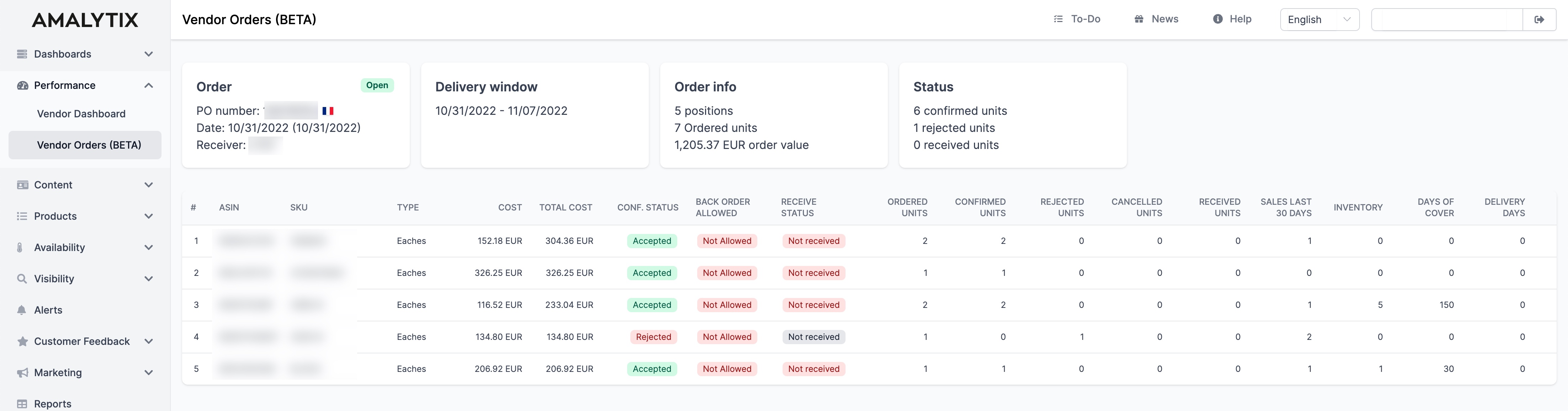Click the 152.18 EUR cost cell

coord(500,241)
